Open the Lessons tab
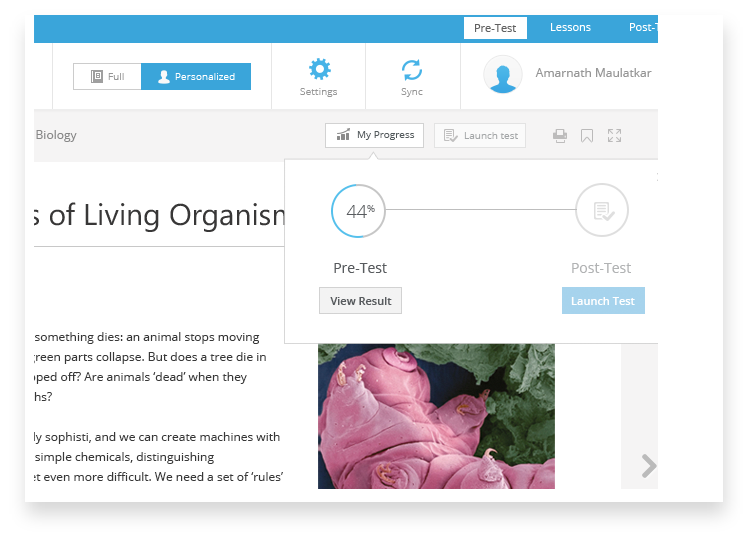Image resolution: width=752 pixels, height=541 pixels. click(570, 27)
